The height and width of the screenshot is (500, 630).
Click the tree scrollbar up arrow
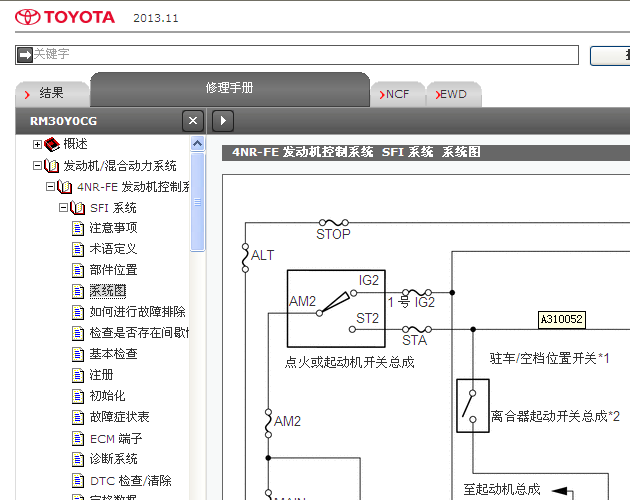pos(197,143)
